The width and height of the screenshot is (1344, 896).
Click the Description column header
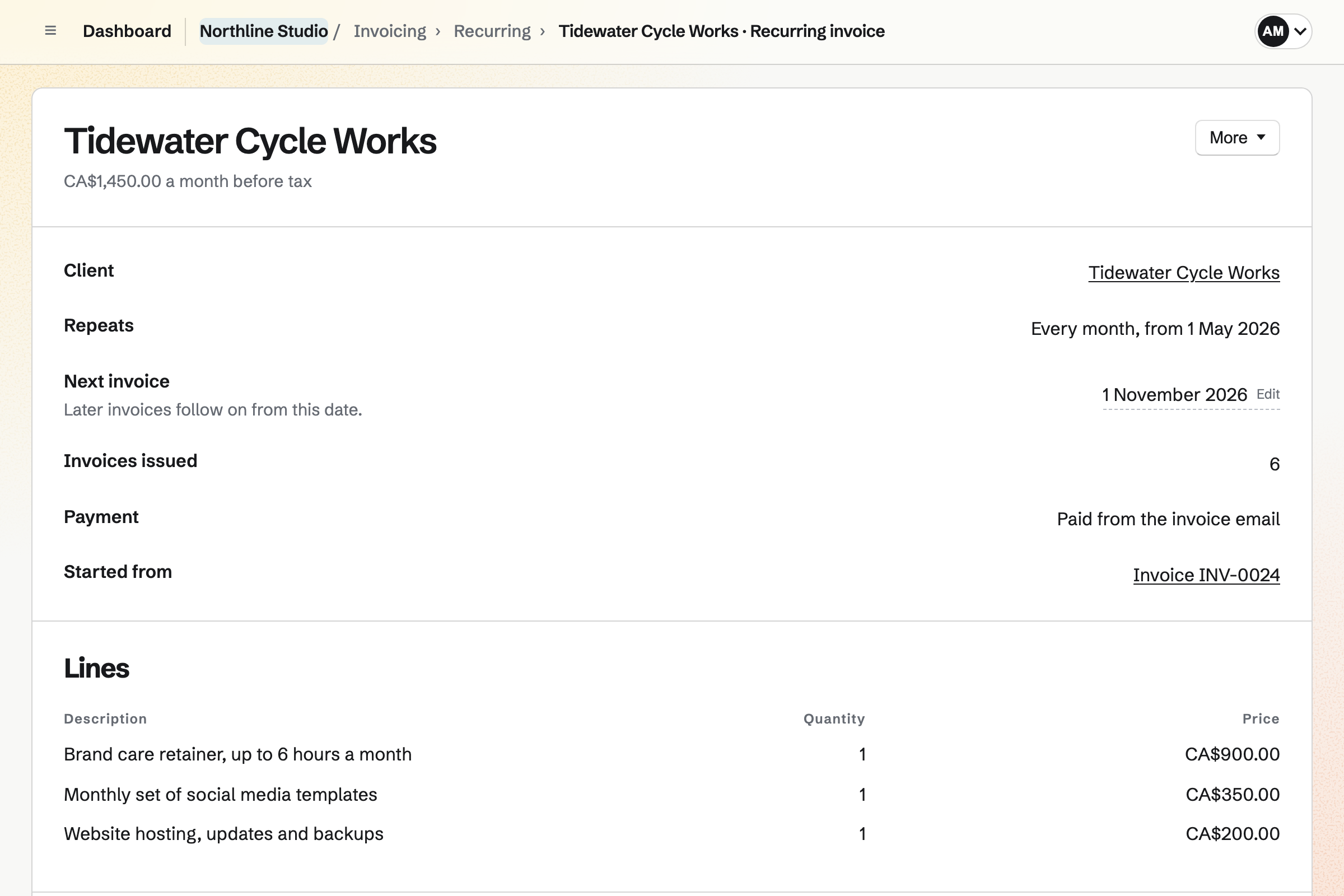pos(105,719)
